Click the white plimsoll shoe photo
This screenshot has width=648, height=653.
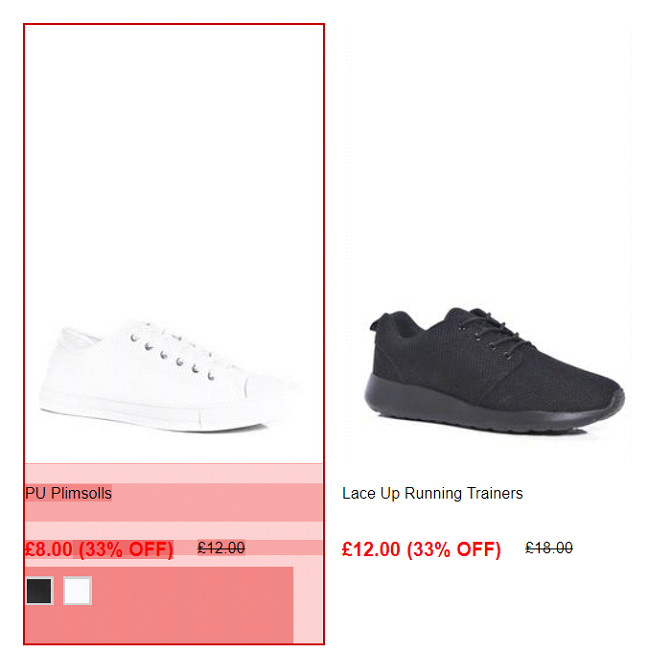[x=169, y=377]
